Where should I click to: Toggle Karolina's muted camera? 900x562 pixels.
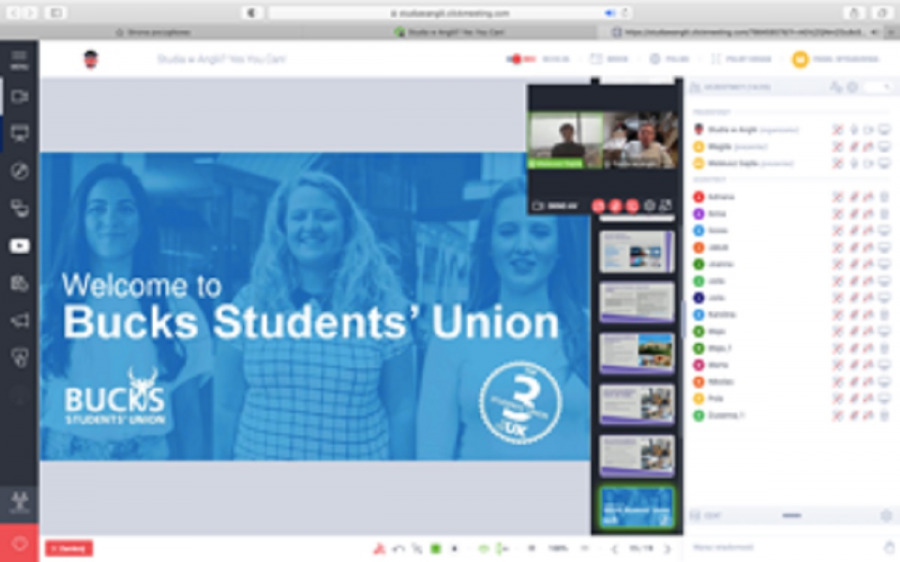tap(868, 315)
